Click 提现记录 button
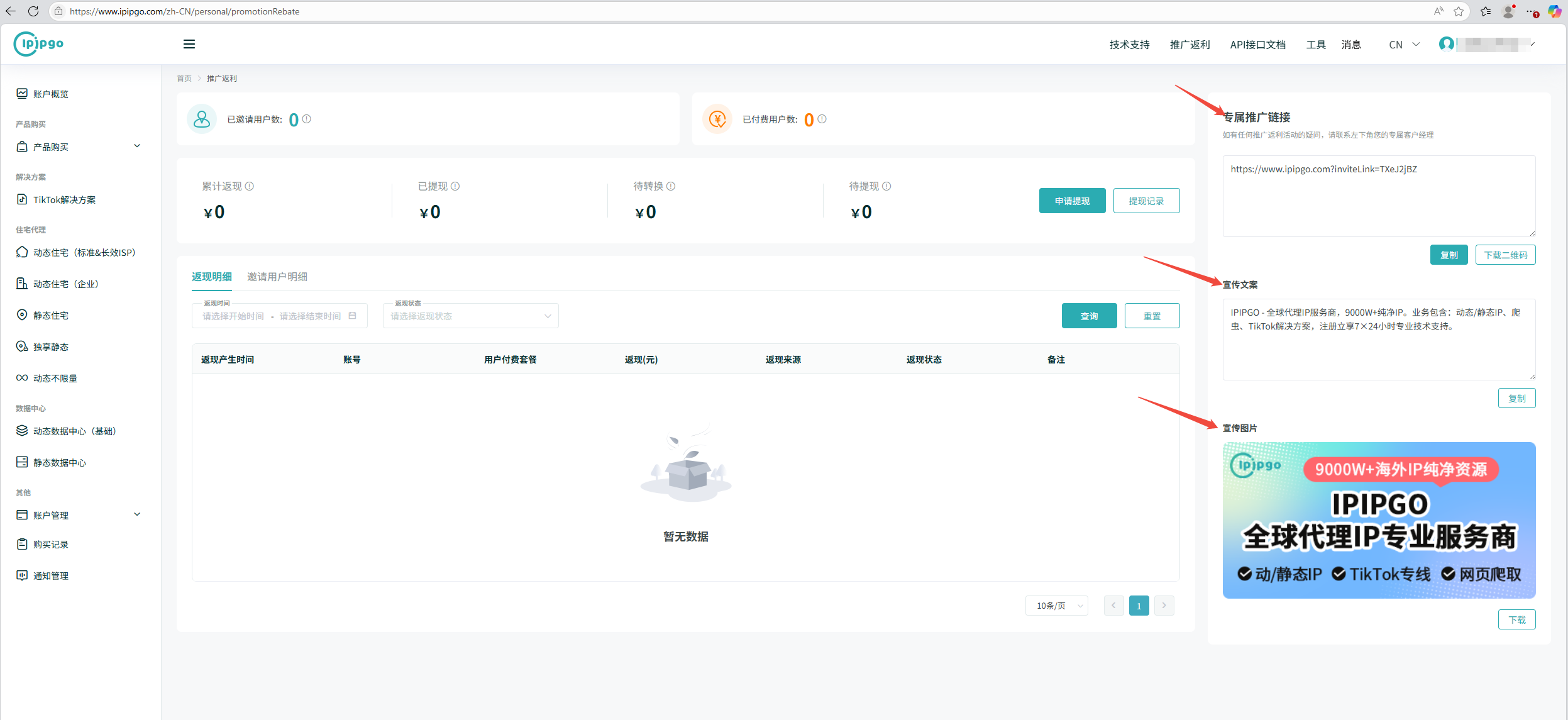 point(1146,201)
